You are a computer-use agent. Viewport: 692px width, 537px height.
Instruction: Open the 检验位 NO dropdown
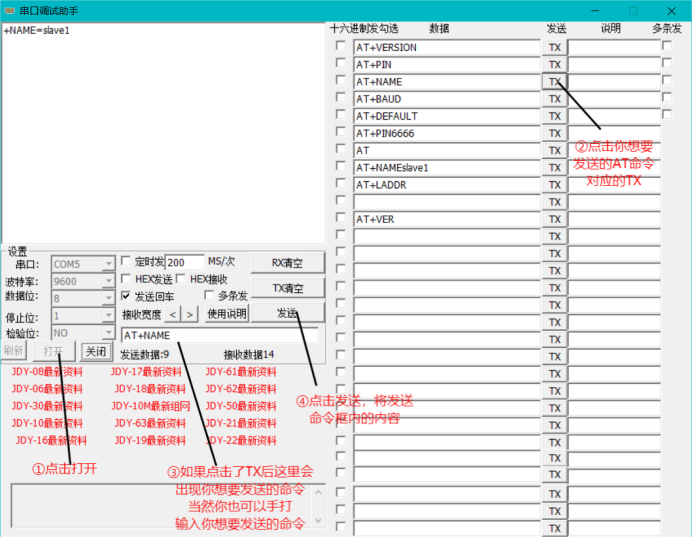point(109,332)
